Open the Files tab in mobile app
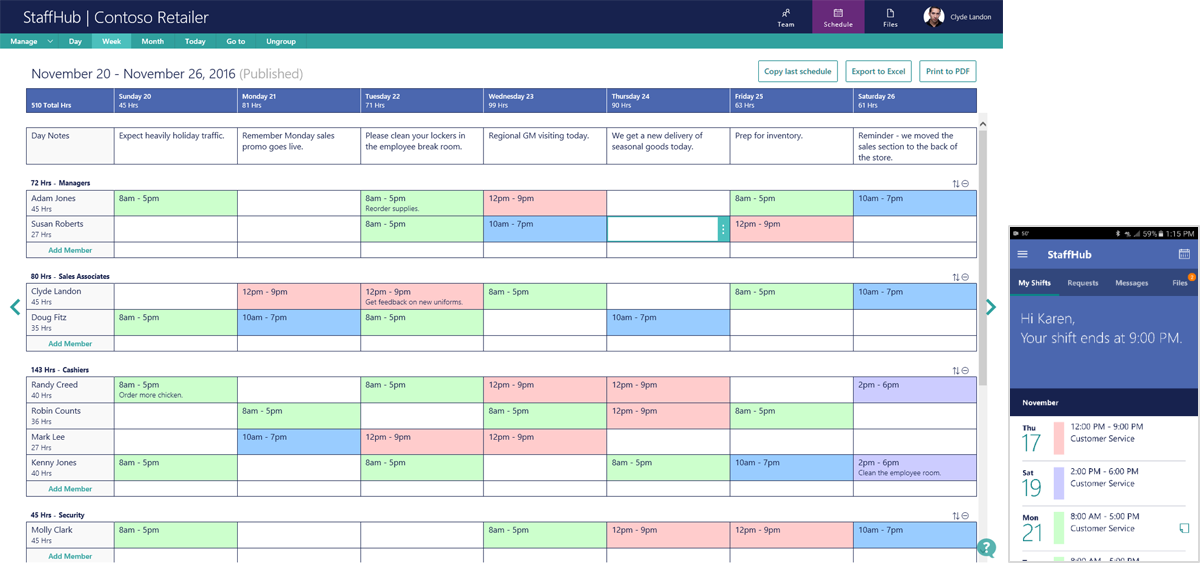 click(x=1180, y=283)
